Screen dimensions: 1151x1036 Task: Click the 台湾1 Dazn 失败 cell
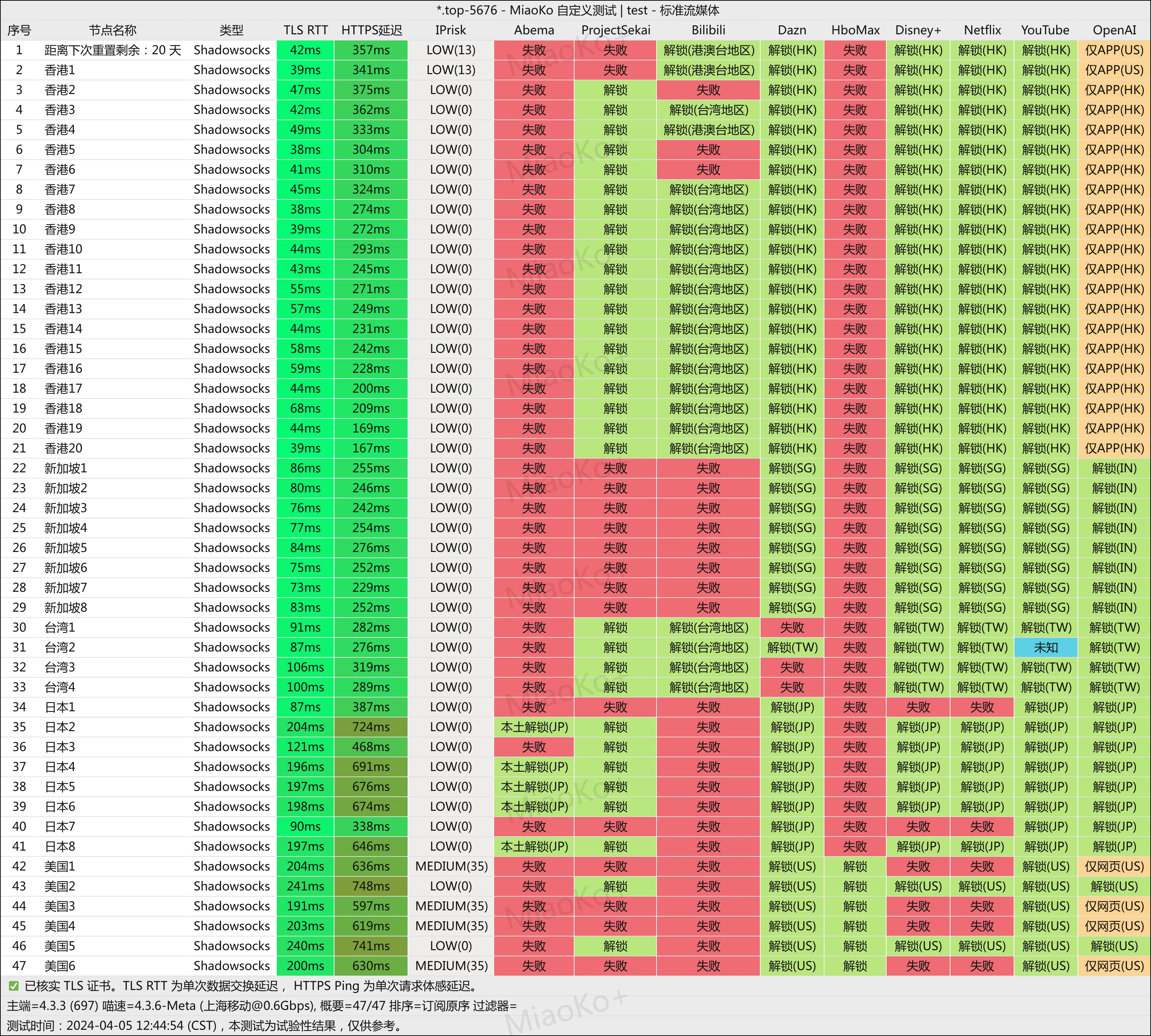(791, 627)
